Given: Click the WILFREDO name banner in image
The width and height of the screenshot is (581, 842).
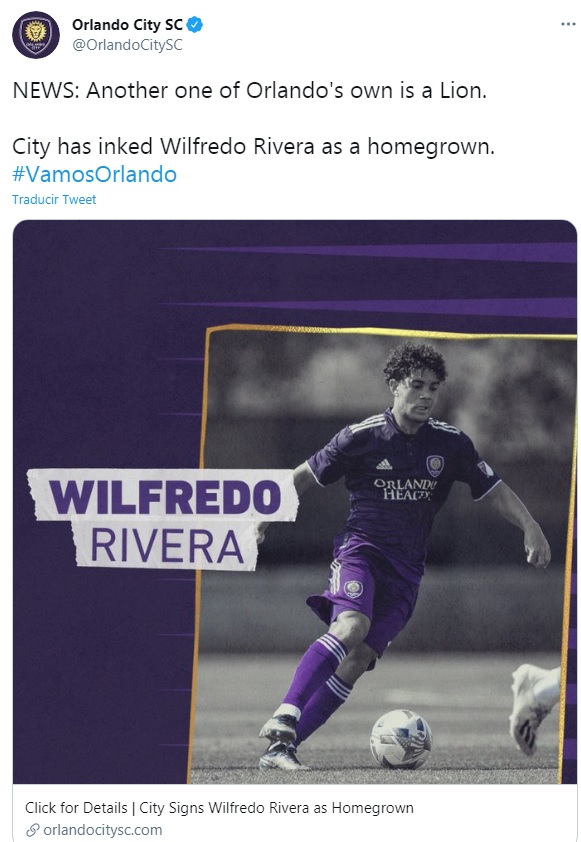Looking at the screenshot, I should pos(163,496).
